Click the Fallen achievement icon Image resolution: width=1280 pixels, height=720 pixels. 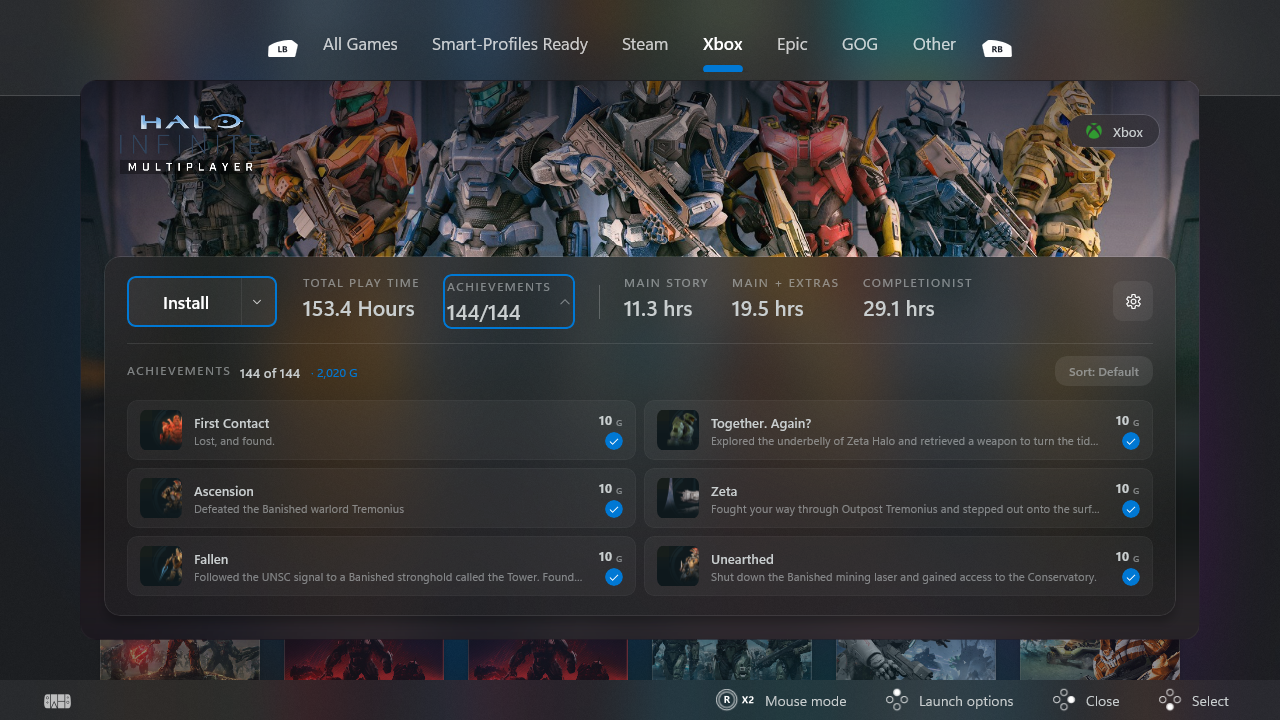(161, 566)
